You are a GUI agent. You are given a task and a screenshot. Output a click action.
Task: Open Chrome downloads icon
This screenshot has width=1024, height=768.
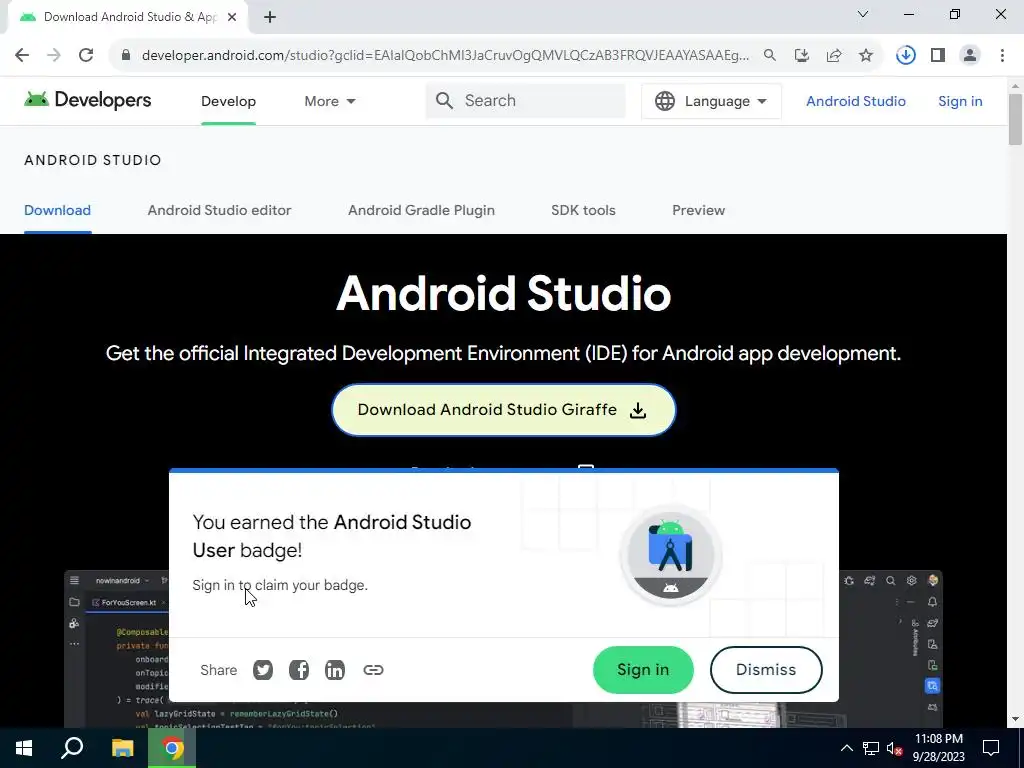905,55
